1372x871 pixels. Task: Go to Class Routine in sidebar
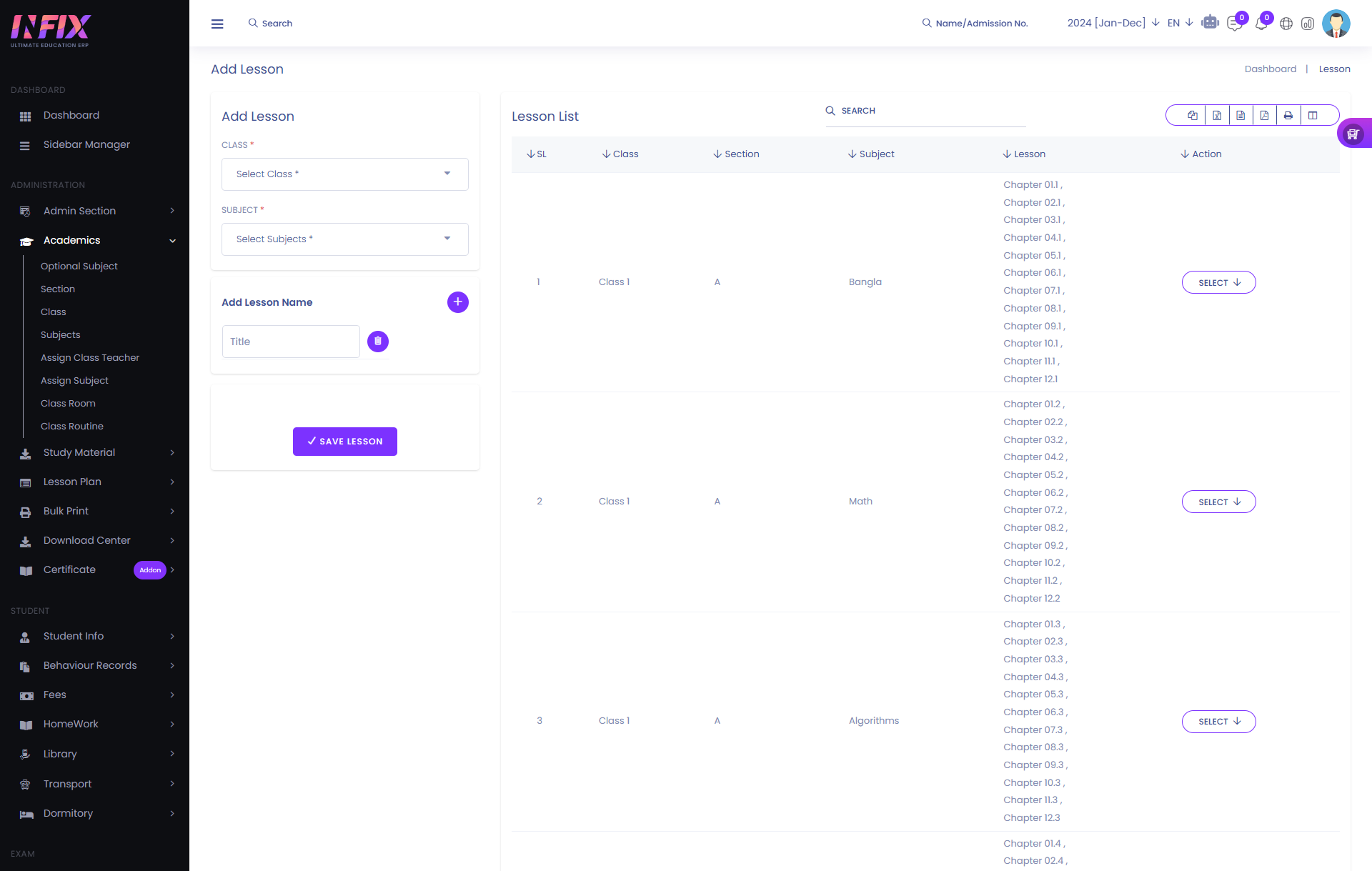(72, 426)
